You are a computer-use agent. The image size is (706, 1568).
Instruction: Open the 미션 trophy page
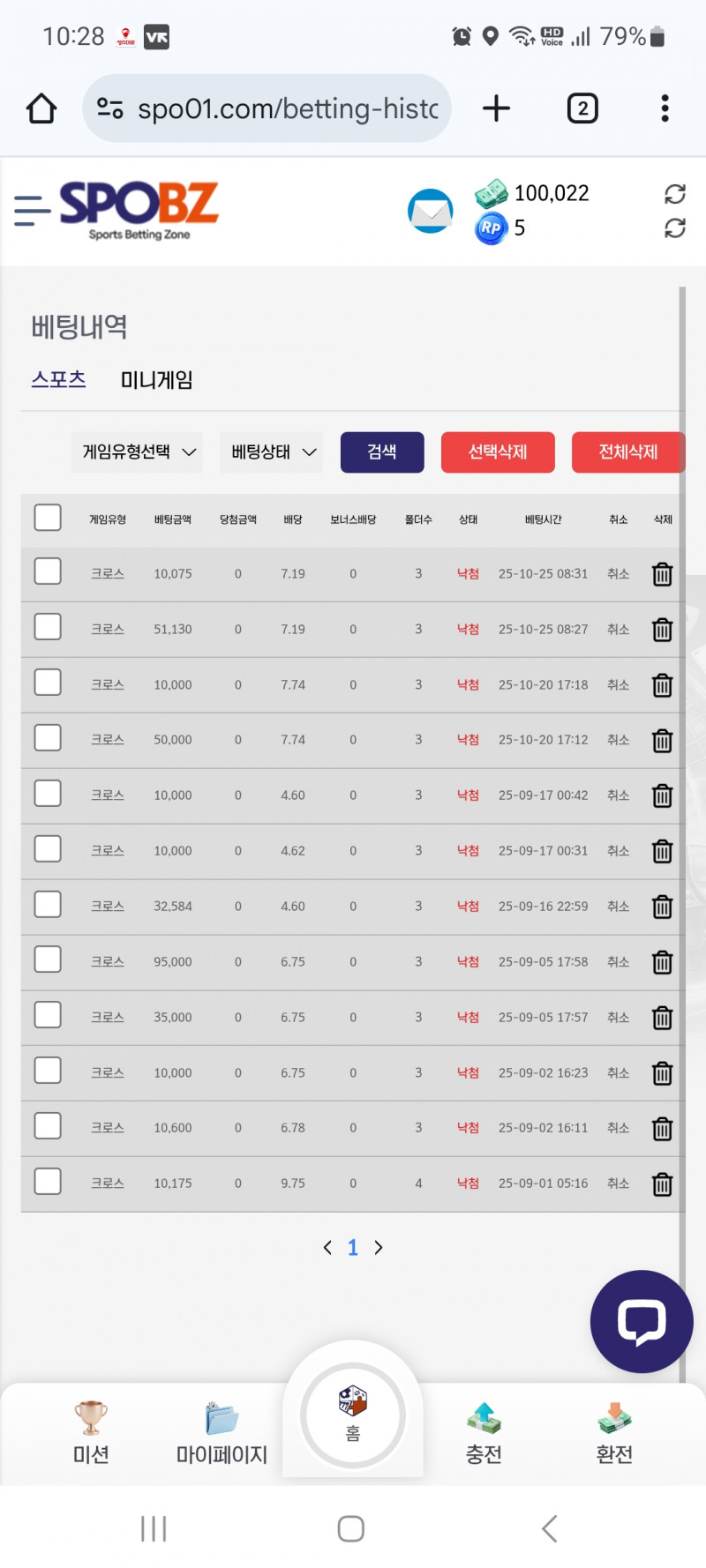point(91,1433)
